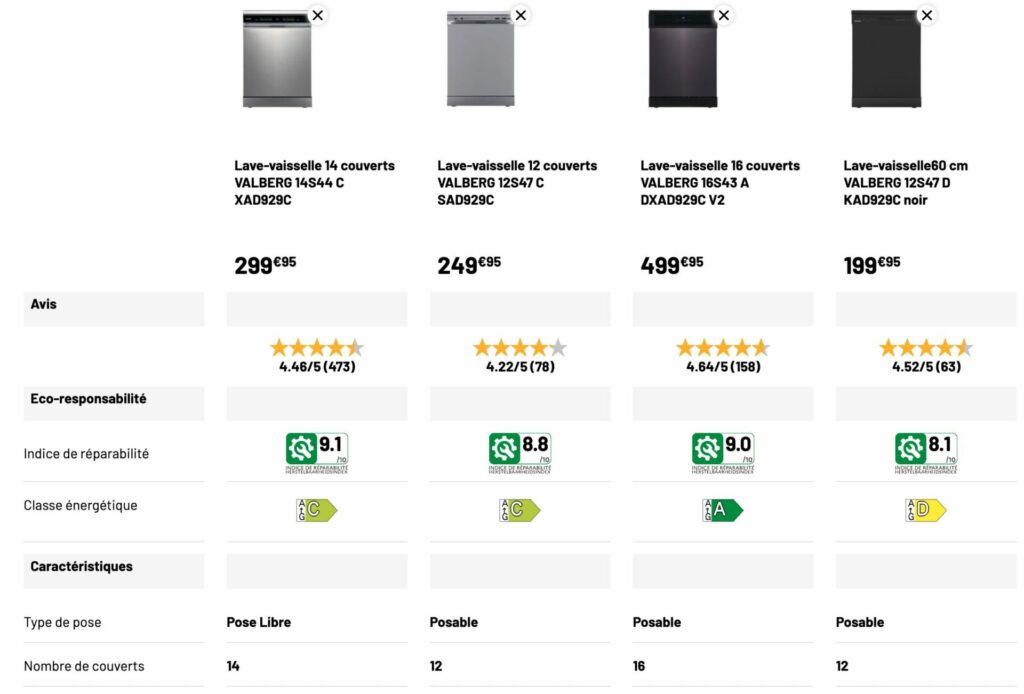
Task: Remove the VALBERG 12S47 C dishwasher from comparison
Action: (520, 15)
